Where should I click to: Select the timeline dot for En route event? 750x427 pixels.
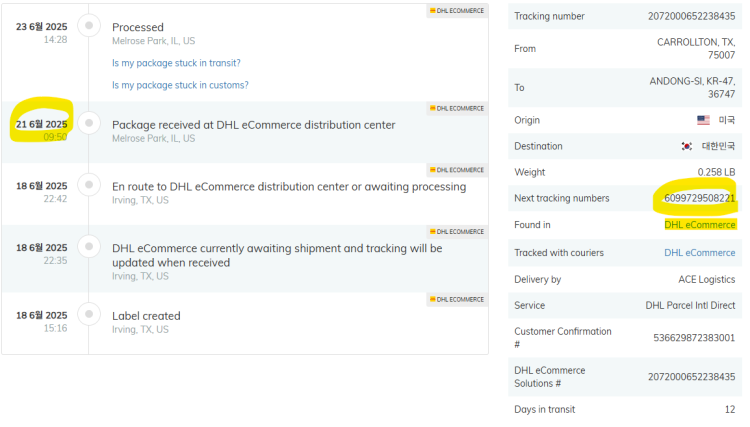tap(89, 185)
